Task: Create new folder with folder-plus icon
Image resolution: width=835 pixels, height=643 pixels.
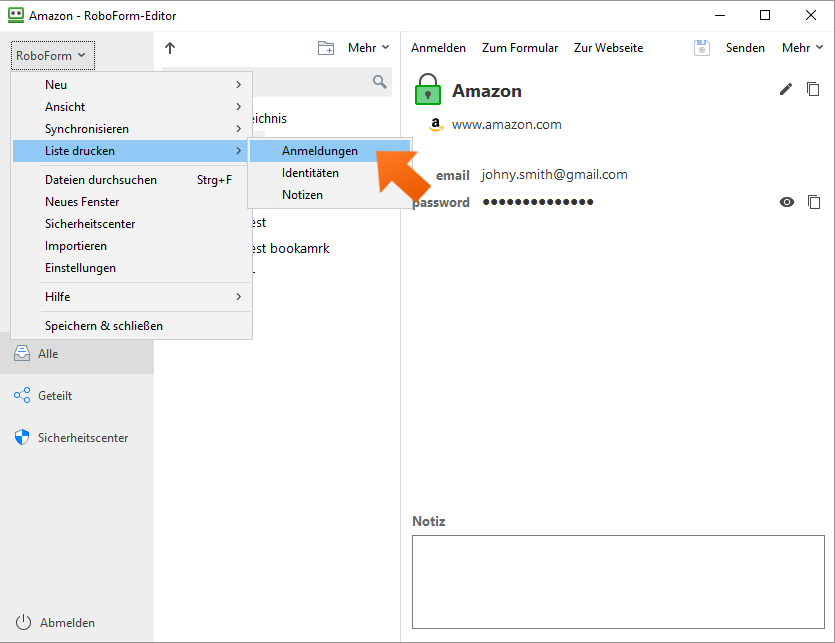Action: tap(326, 48)
